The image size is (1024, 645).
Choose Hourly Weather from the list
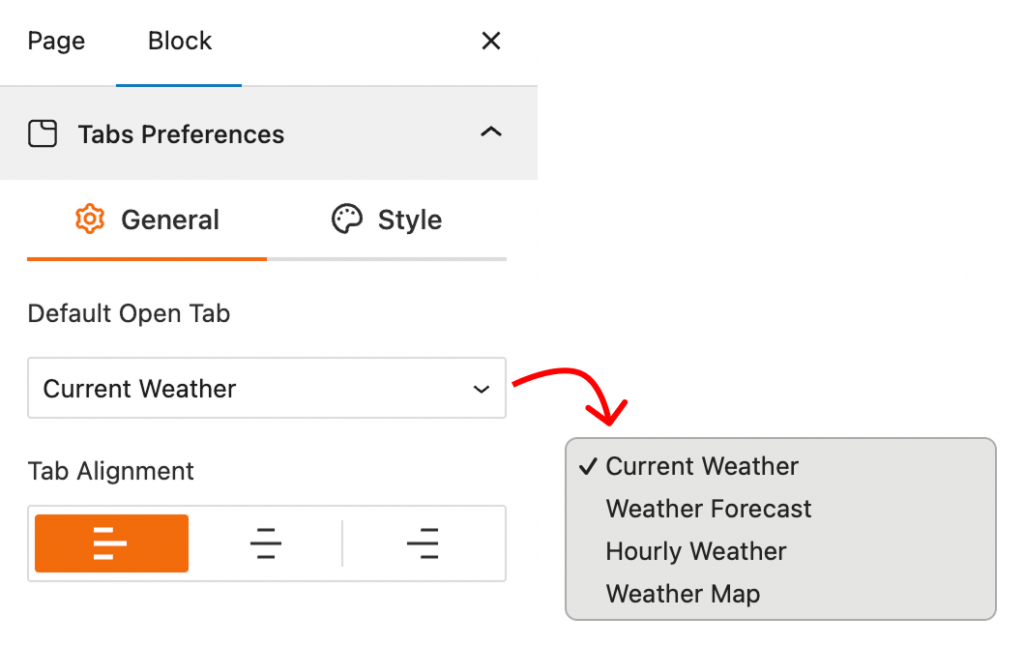click(x=696, y=551)
